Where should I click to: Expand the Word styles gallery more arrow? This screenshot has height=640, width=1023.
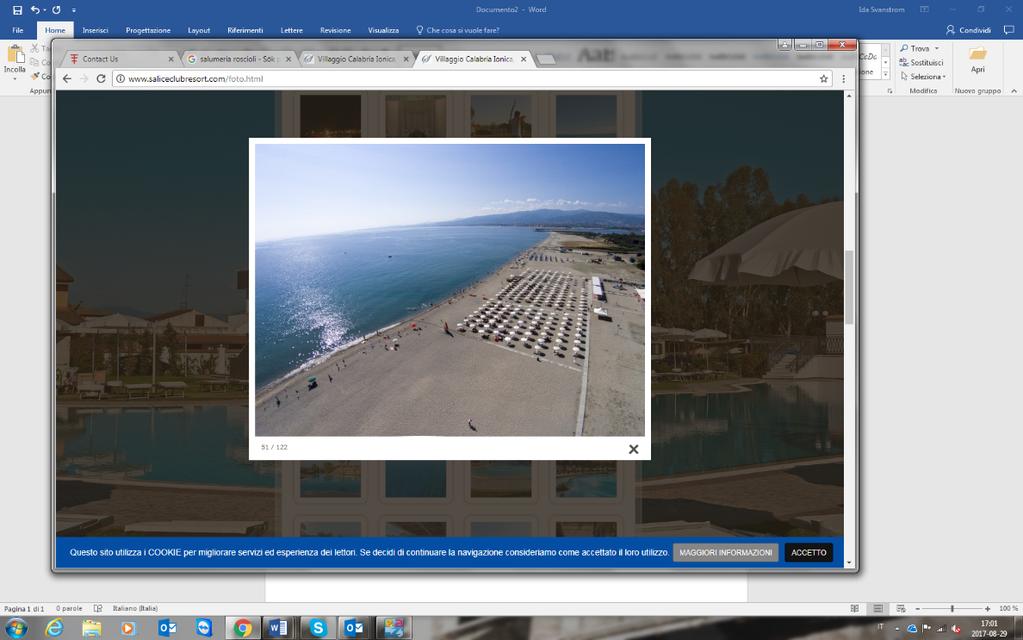point(885,75)
